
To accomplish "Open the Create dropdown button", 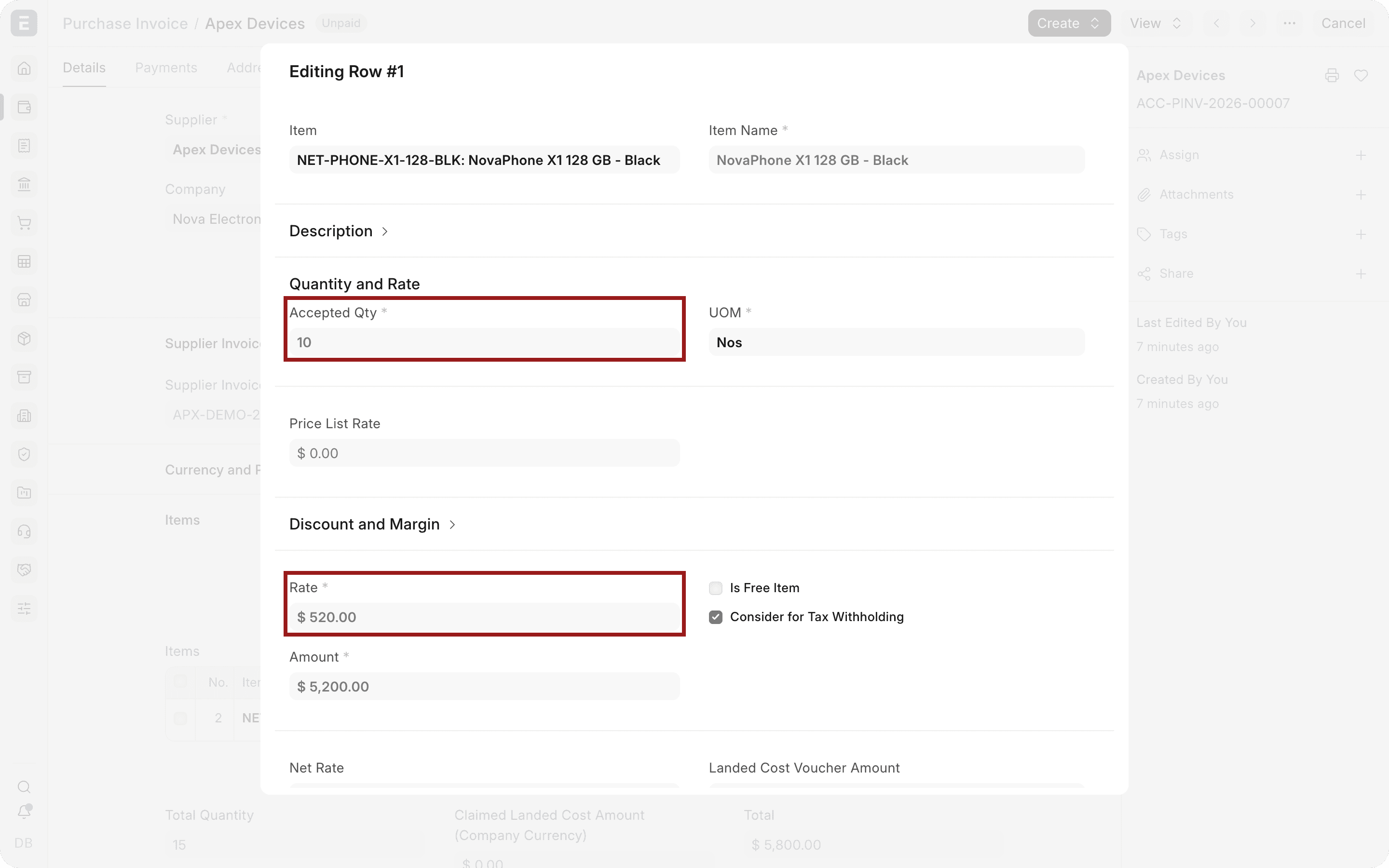I will coord(1069,24).
